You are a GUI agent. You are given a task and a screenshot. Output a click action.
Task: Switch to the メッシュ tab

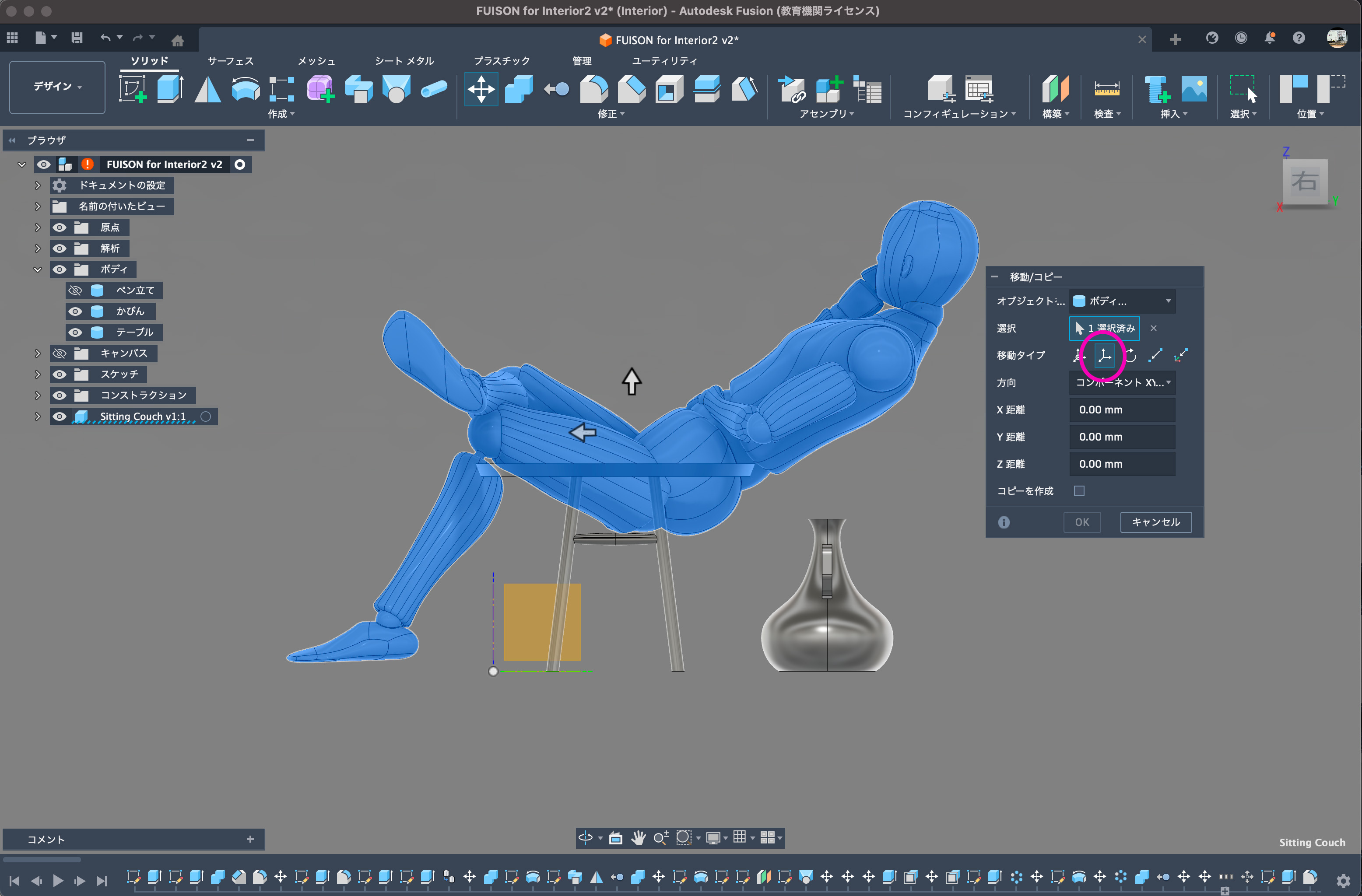(x=316, y=61)
